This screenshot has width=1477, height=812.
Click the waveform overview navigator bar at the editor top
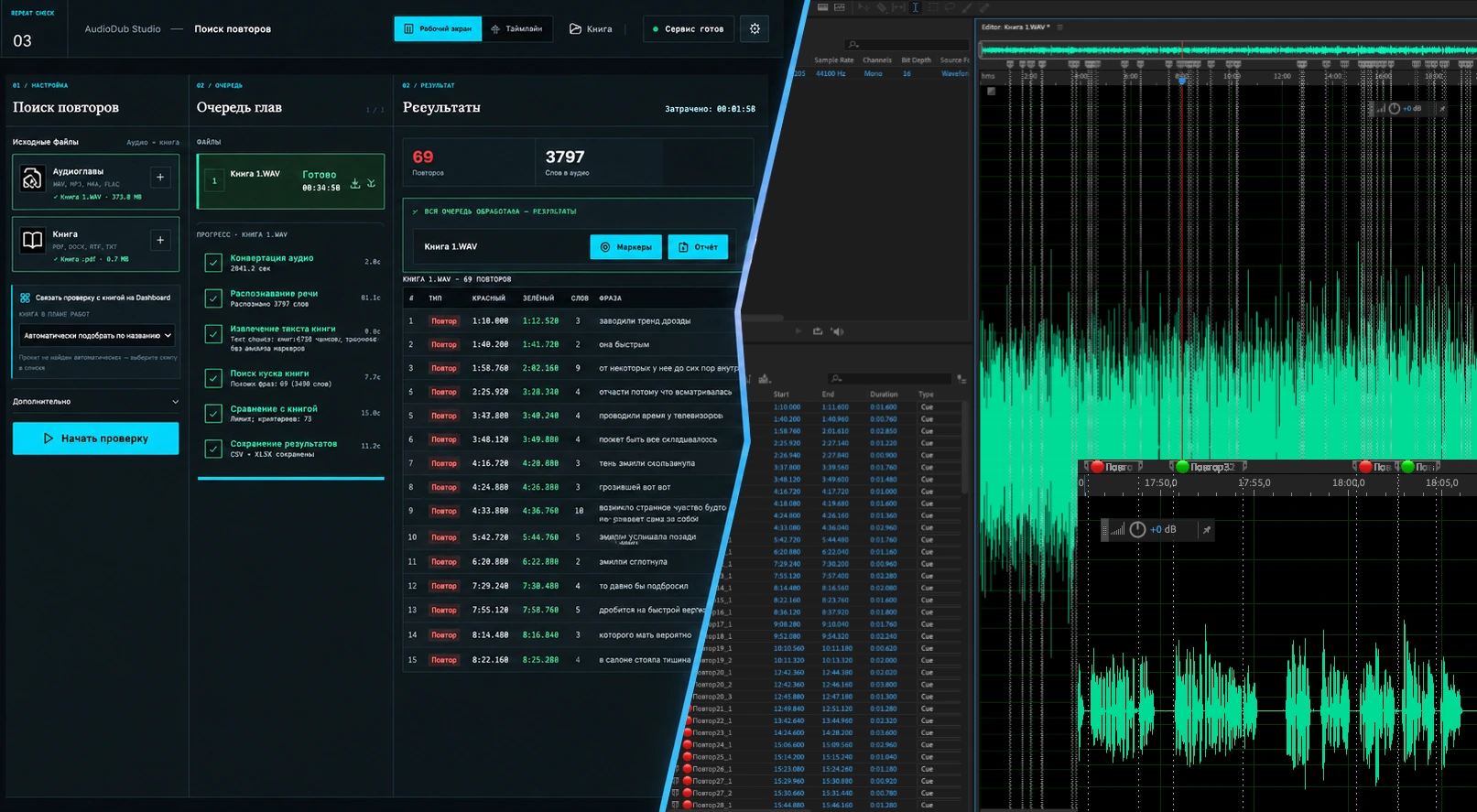(x=1228, y=50)
